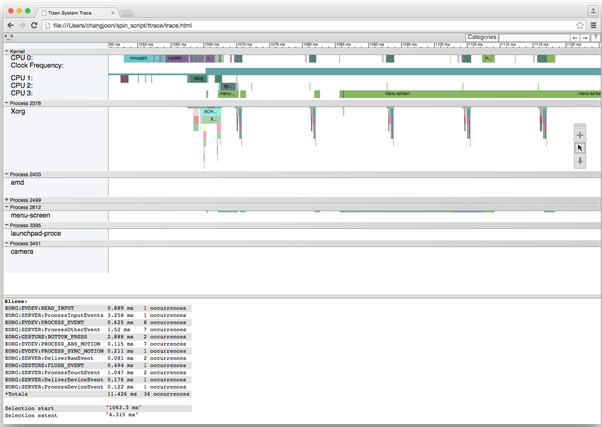The image size is (602, 427).
Task: Open the Categories filter
Action: [x=481, y=37]
